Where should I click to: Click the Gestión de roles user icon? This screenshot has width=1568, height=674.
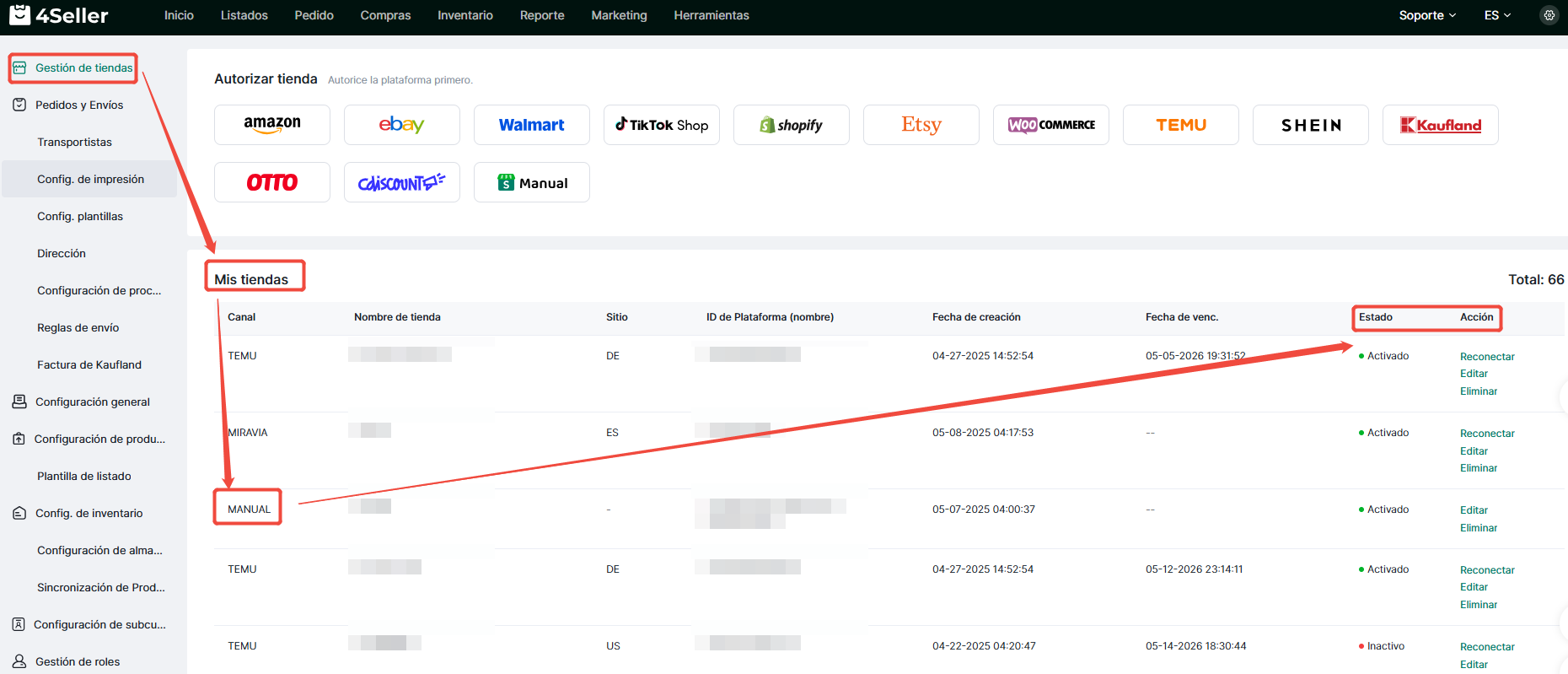(19, 661)
